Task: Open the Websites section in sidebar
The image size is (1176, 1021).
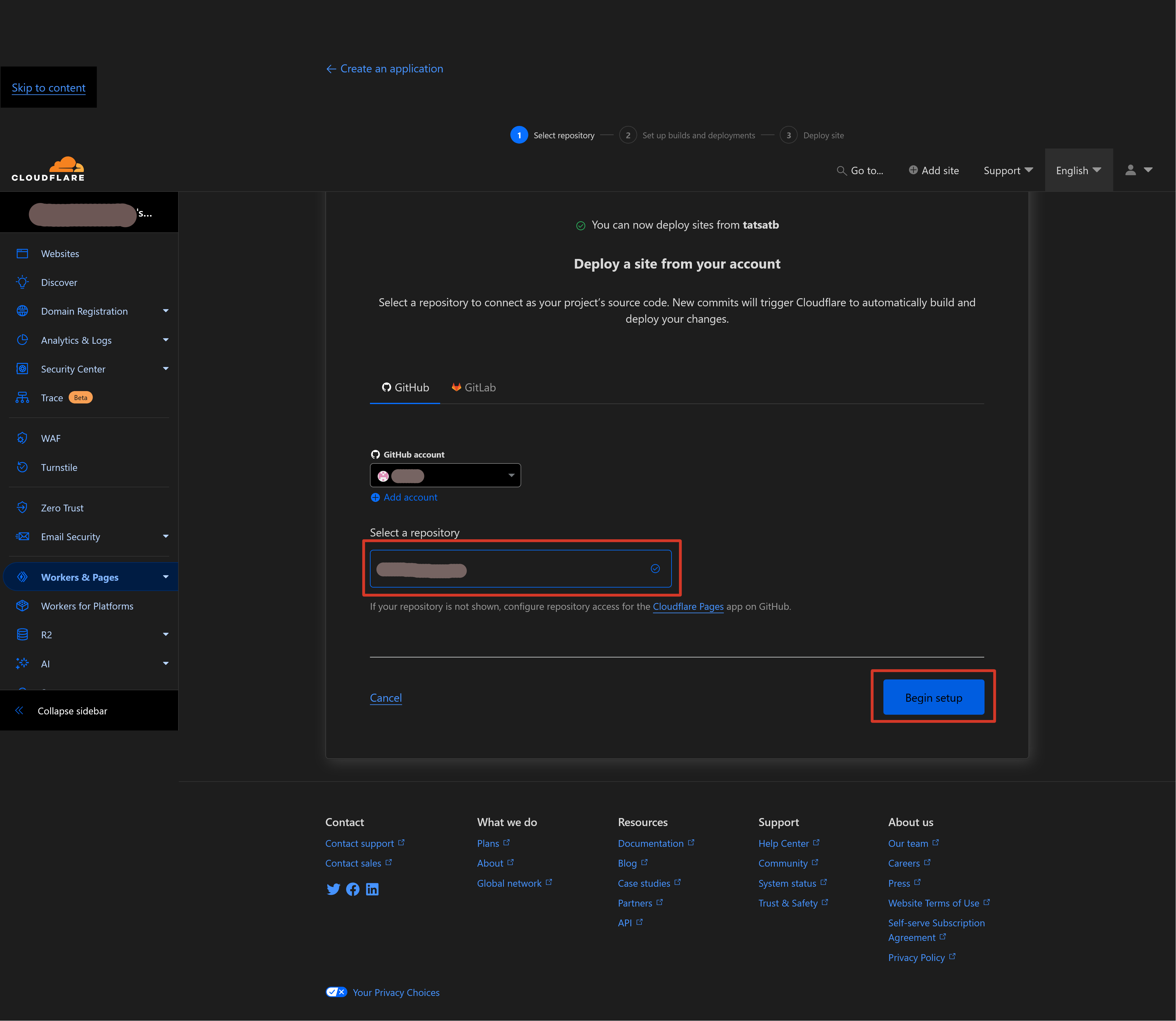Action: click(59, 253)
